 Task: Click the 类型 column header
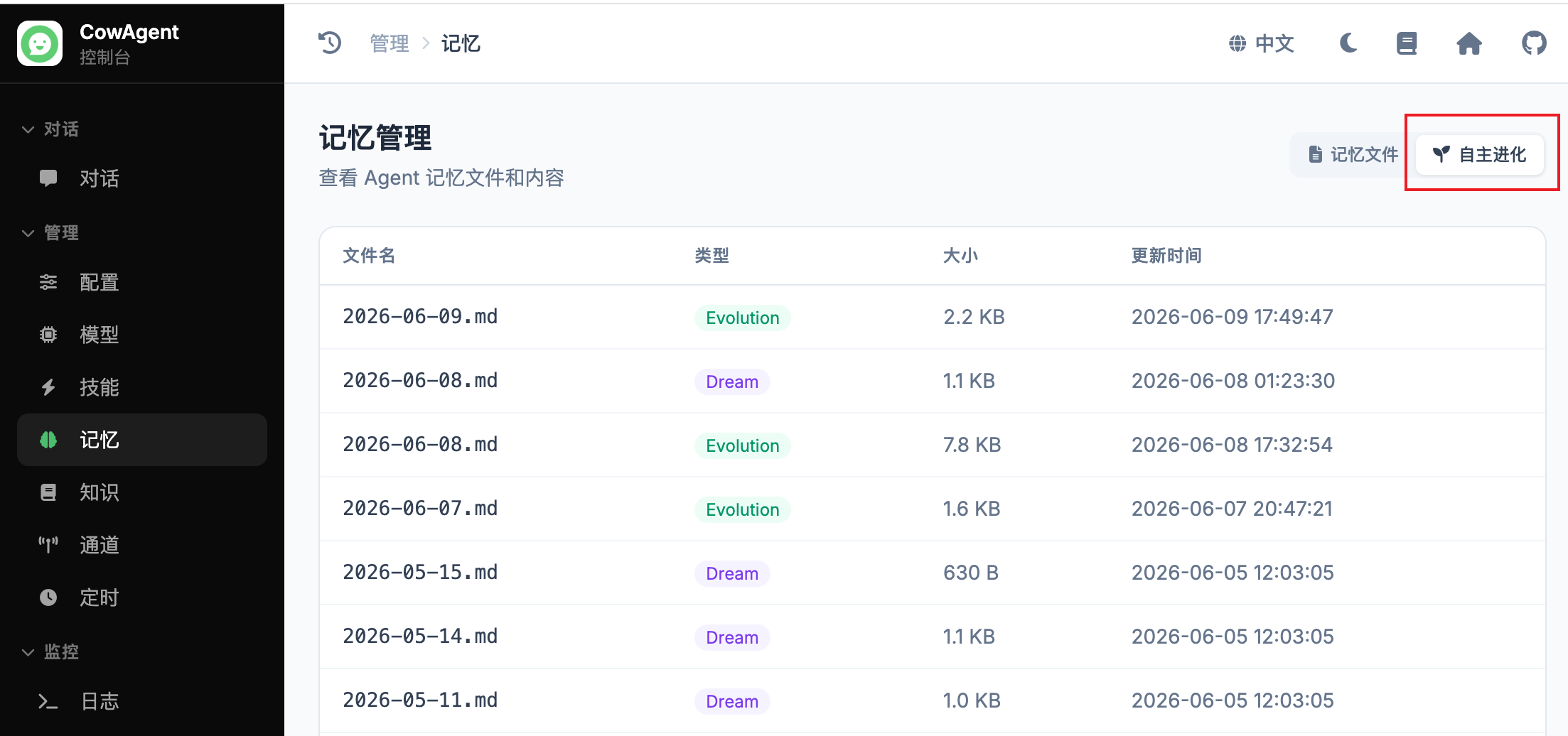712,256
